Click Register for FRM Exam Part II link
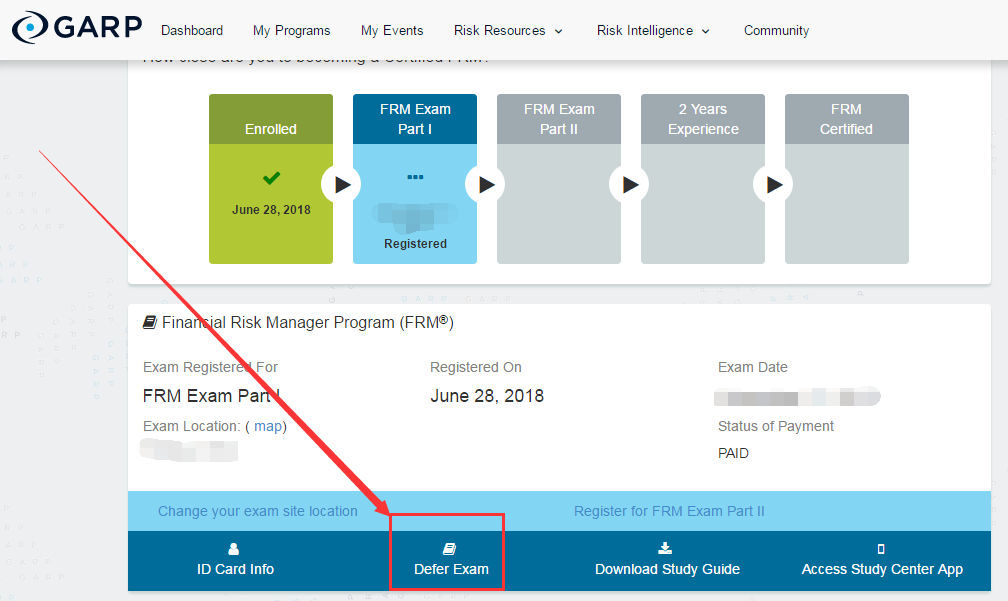The width and height of the screenshot is (1008, 601). pyautogui.click(x=669, y=511)
